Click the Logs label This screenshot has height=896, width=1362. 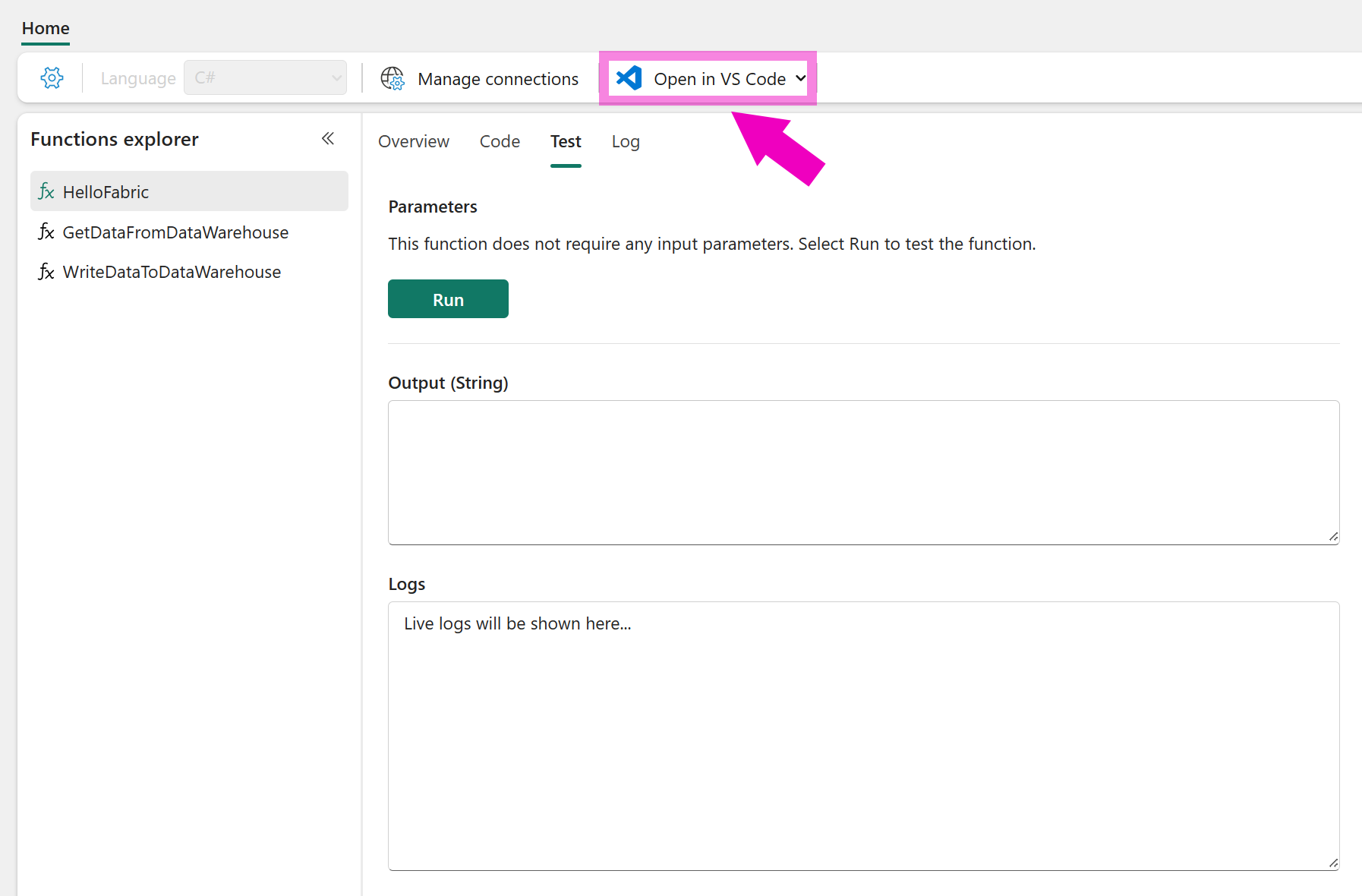point(406,584)
